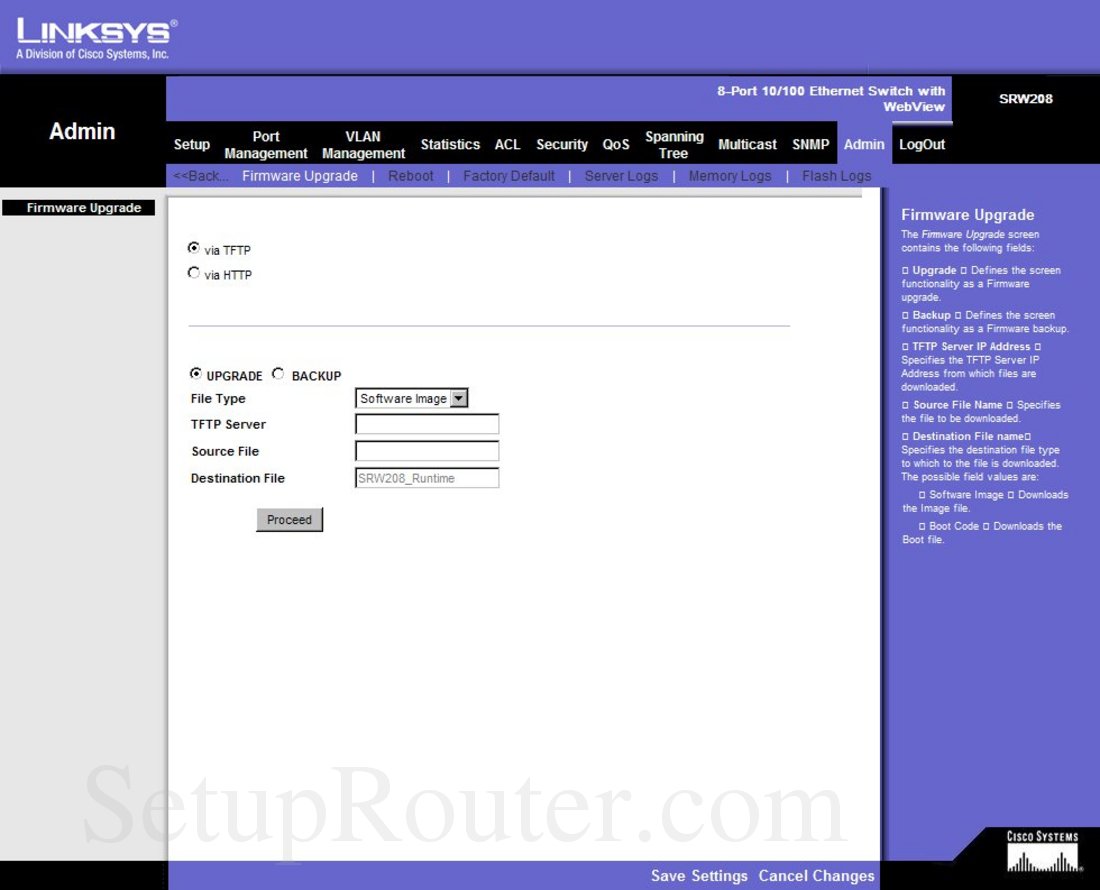The height and width of the screenshot is (890, 1100).
Task: Open the QoS tab
Action: 616,144
